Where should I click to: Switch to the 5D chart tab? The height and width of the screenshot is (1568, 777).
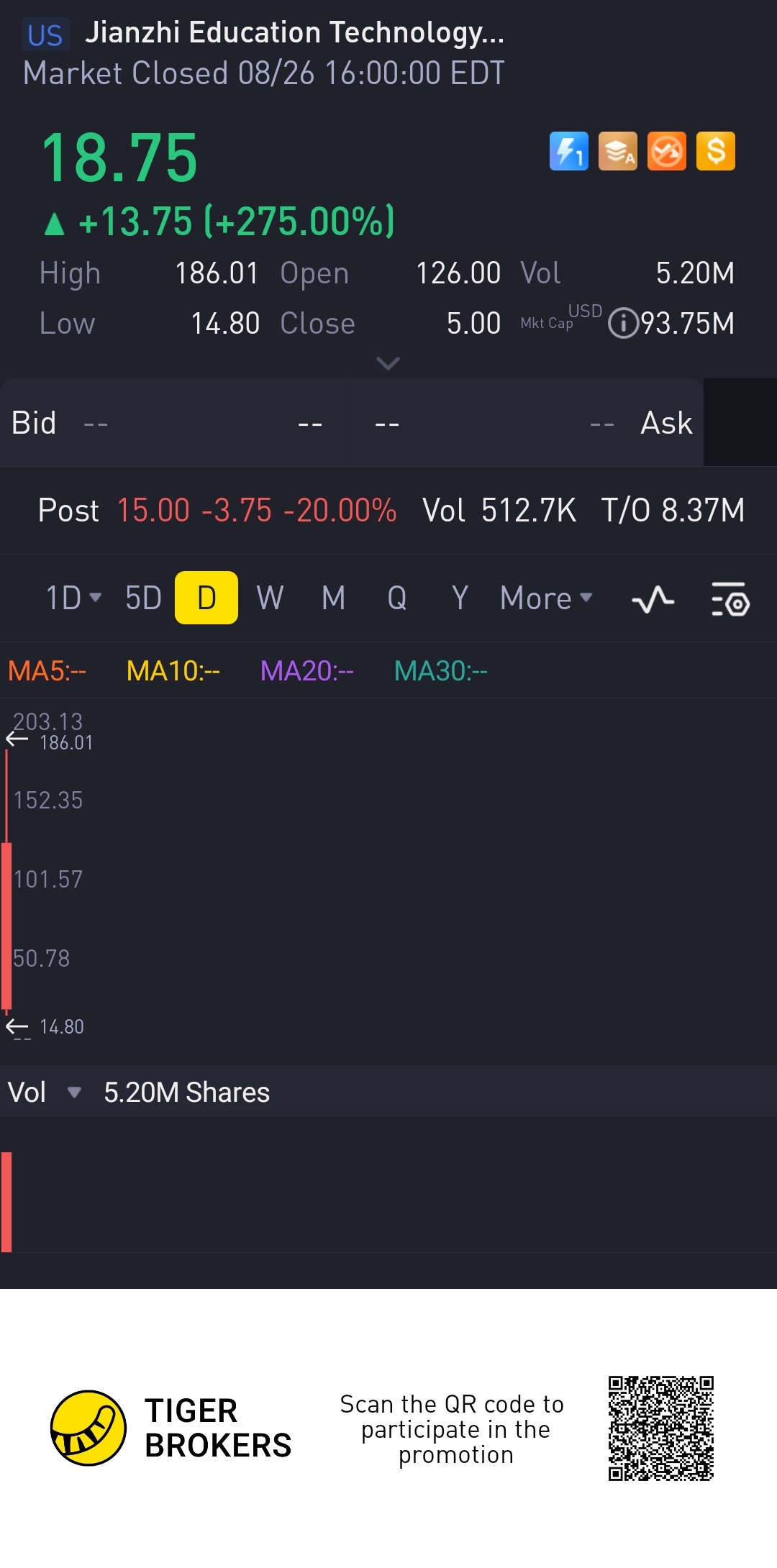point(143,598)
